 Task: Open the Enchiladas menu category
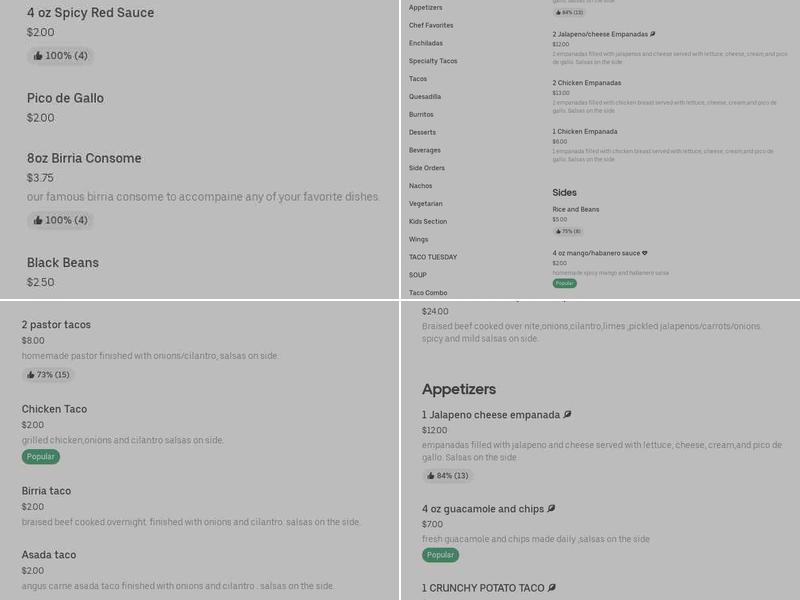pos(426,43)
